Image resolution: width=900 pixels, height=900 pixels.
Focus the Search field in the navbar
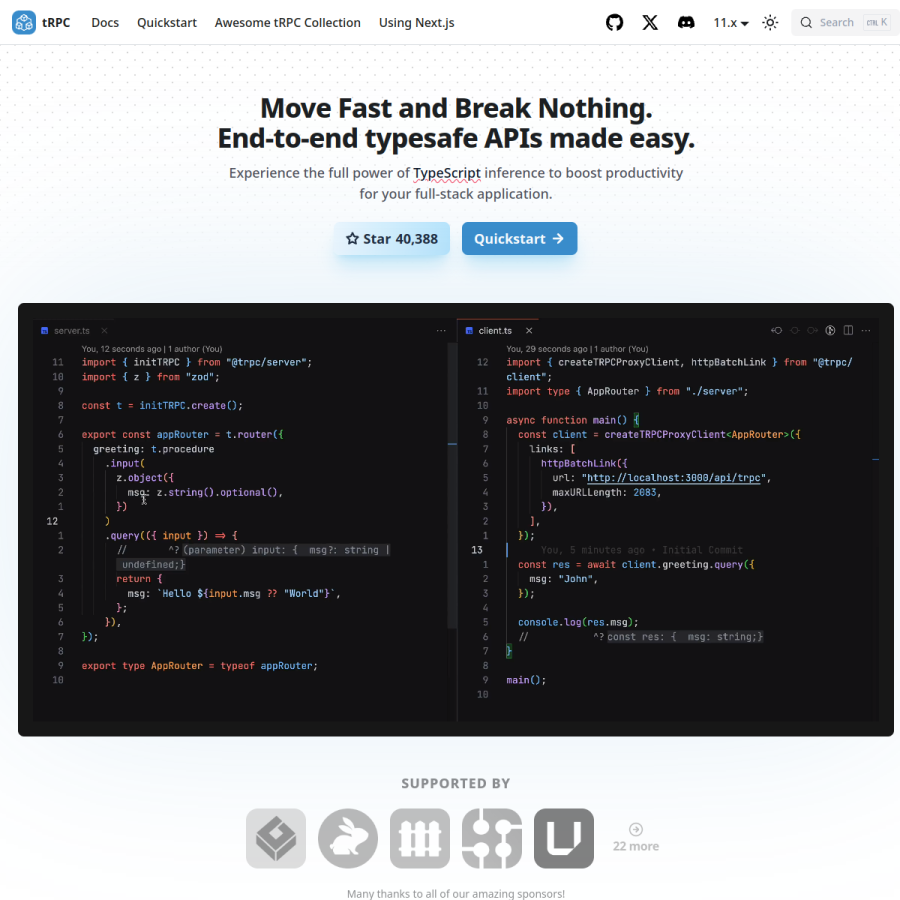[x=845, y=22]
